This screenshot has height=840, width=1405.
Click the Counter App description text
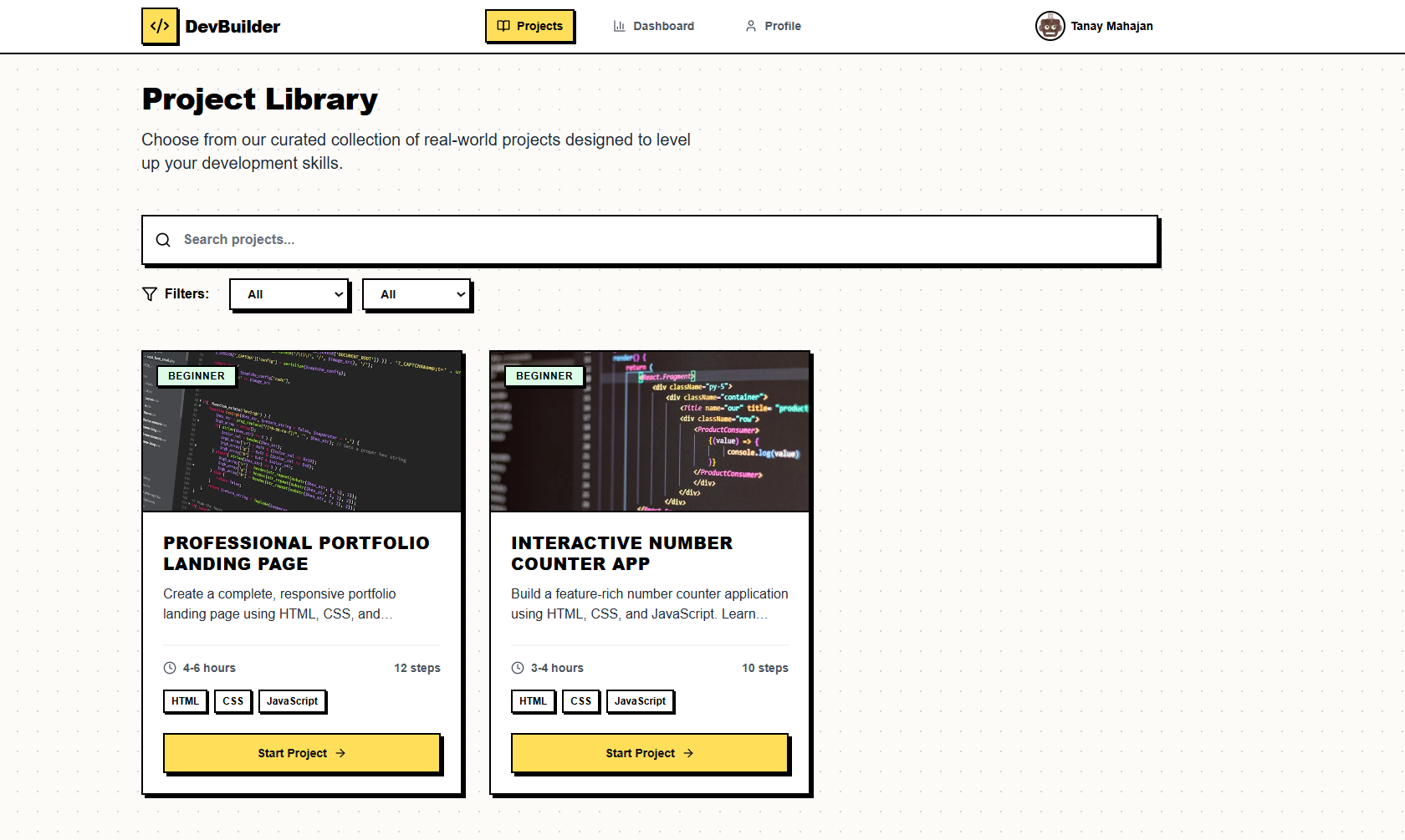click(x=650, y=603)
